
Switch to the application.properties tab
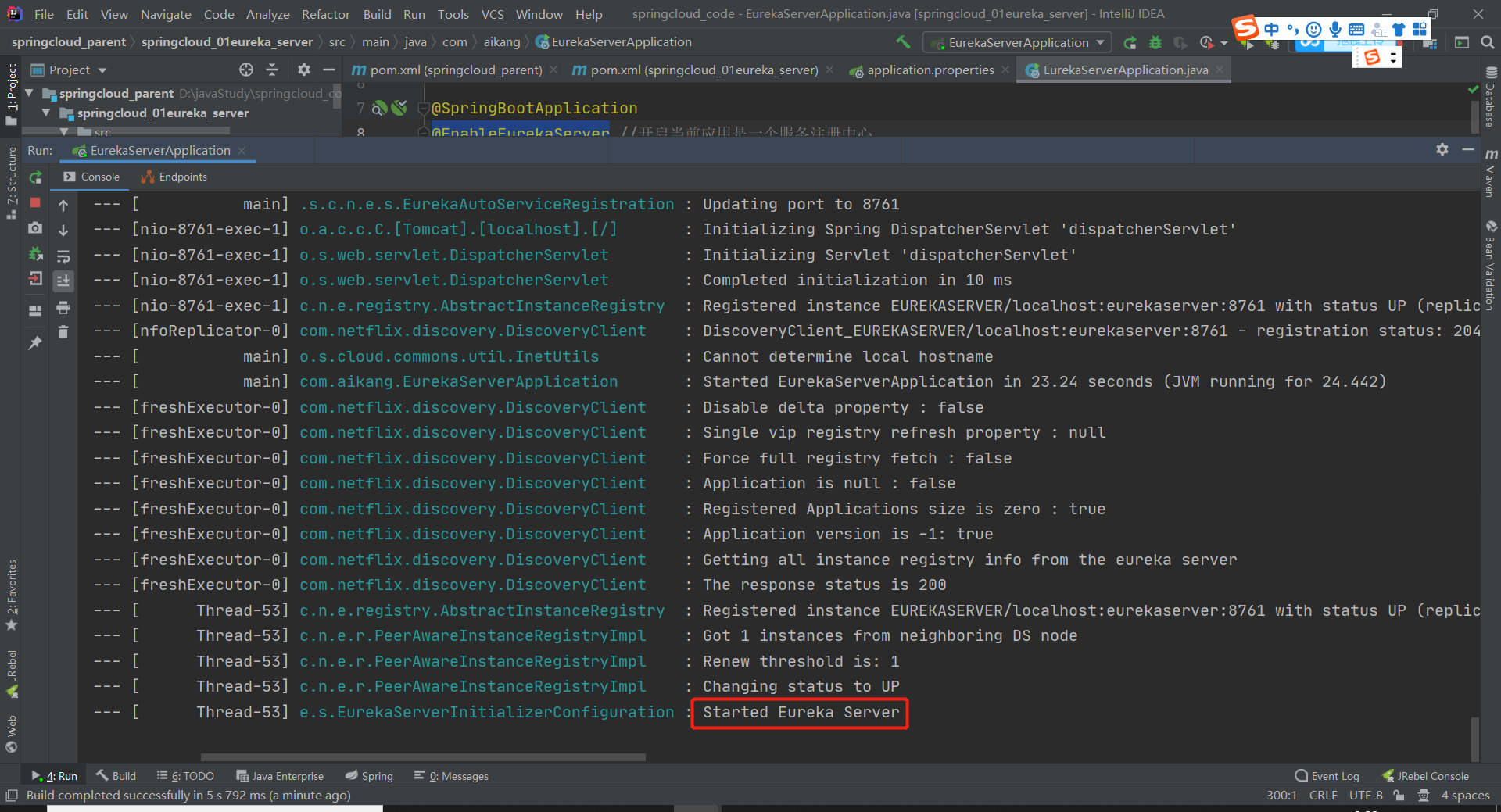[x=930, y=70]
